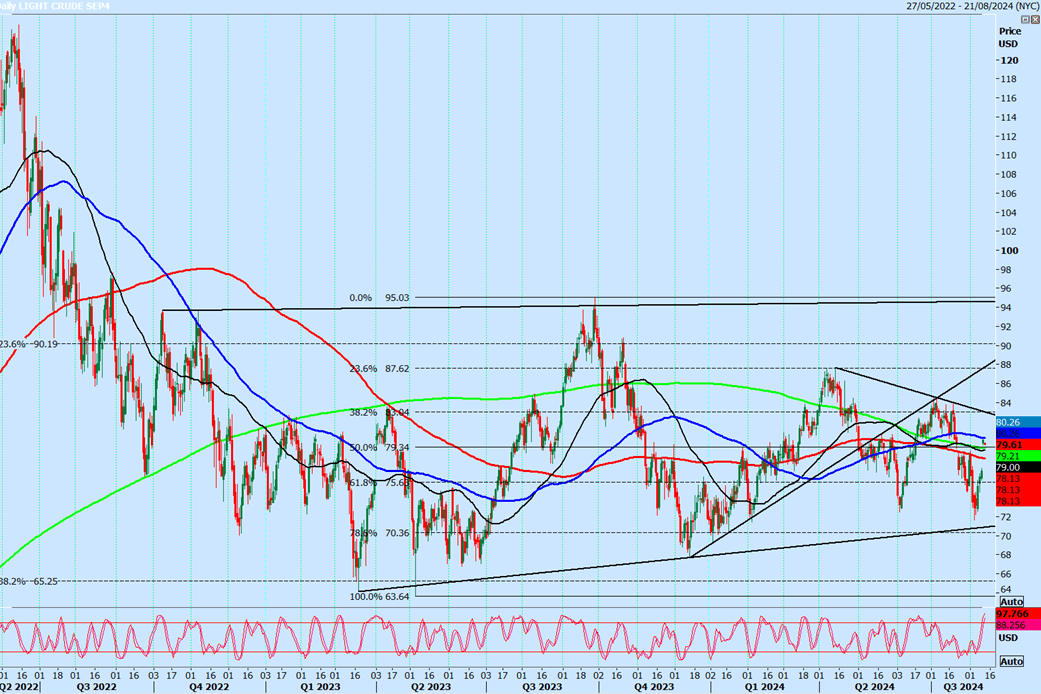Click the 38.2% 65.25 retracement label

(x=29, y=581)
